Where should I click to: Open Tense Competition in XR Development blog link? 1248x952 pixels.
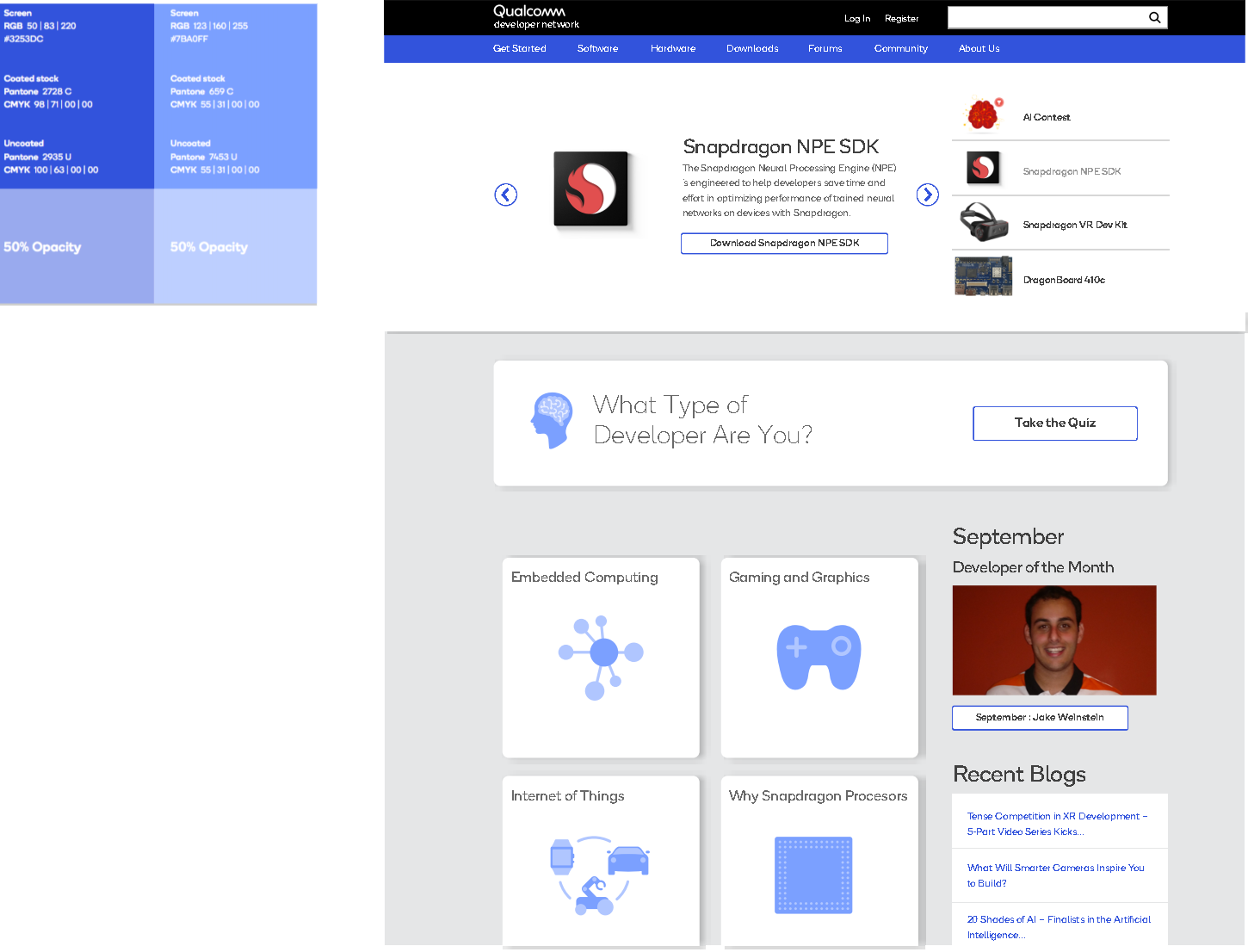[1057, 824]
